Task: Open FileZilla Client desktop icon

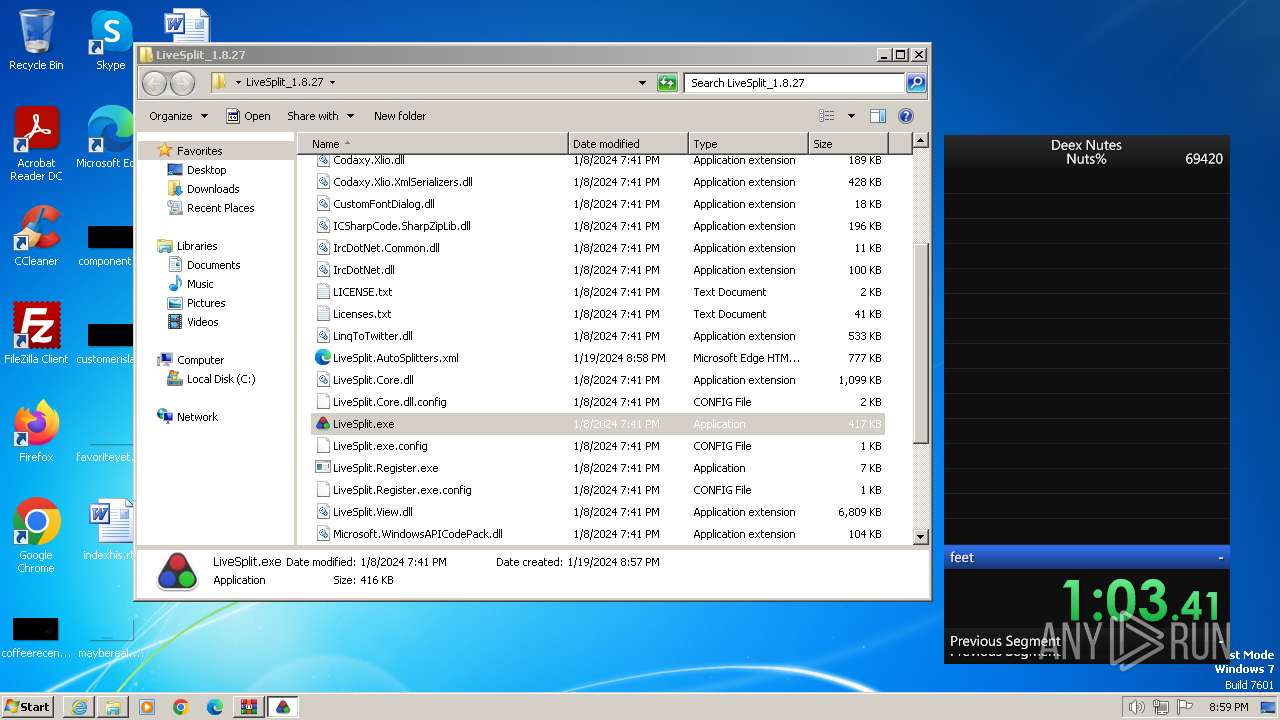Action: pyautogui.click(x=36, y=333)
